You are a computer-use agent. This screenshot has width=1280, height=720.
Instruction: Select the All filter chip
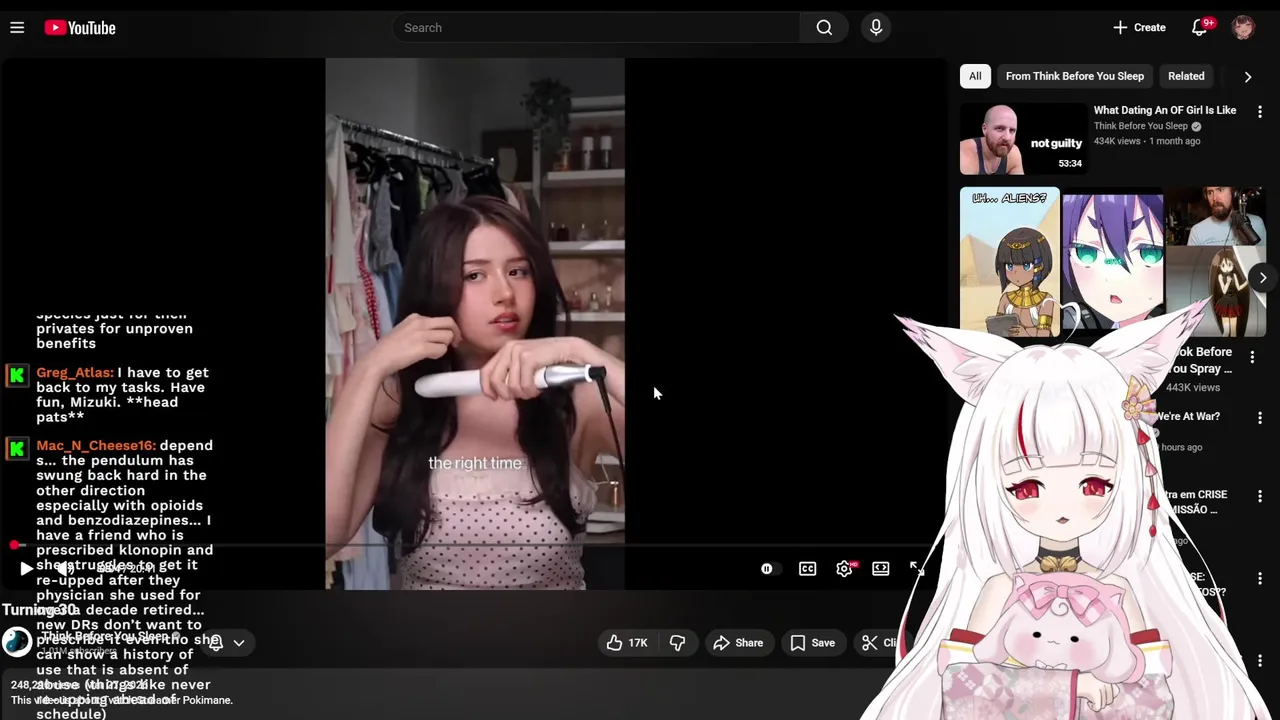(975, 76)
